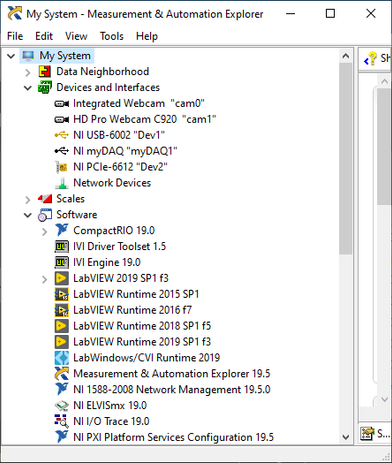The height and width of the screenshot is (463, 392).
Task: Select the Network Devices entry
Action: tap(112, 183)
